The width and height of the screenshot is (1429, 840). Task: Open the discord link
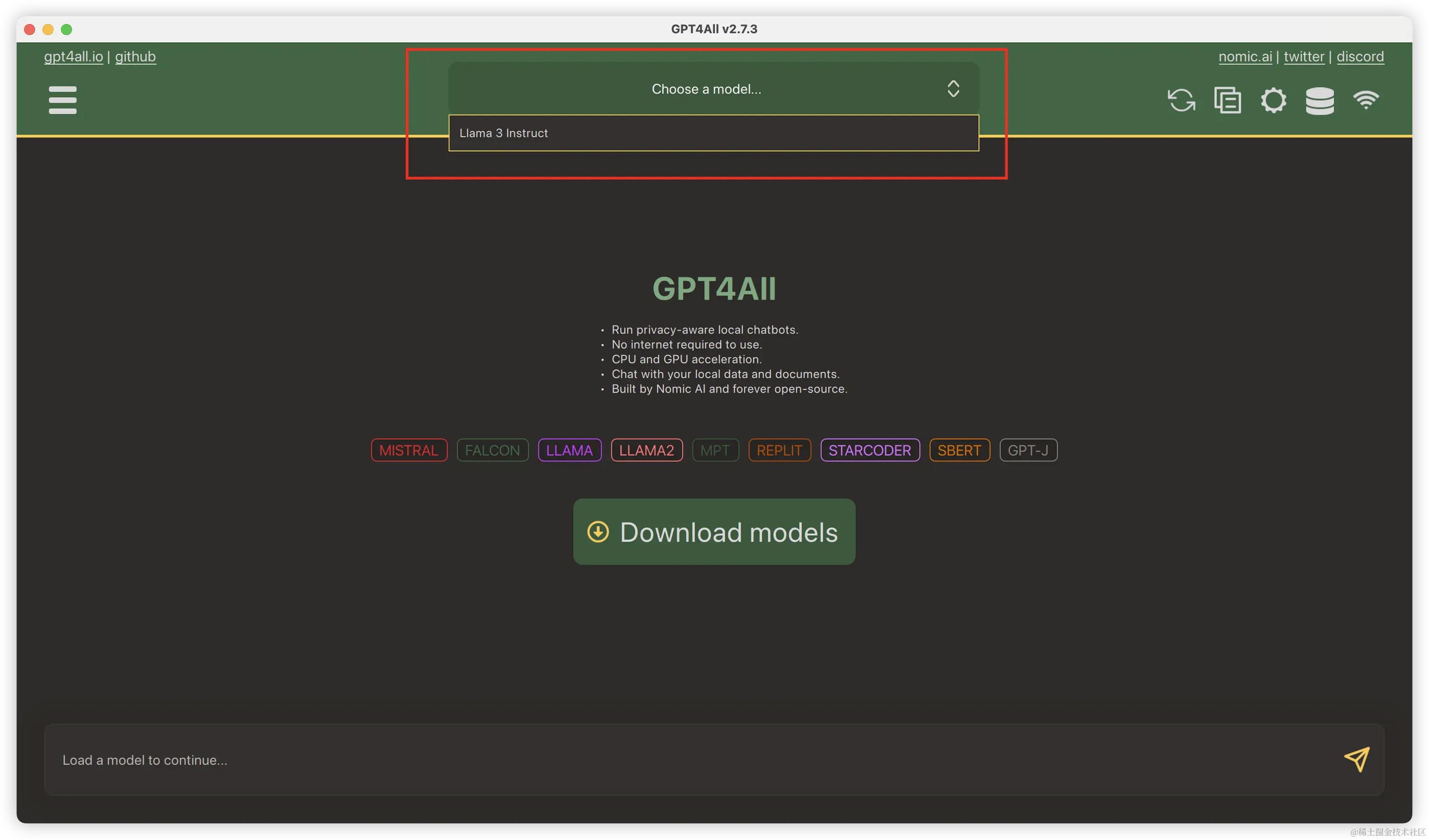tap(1360, 57)
